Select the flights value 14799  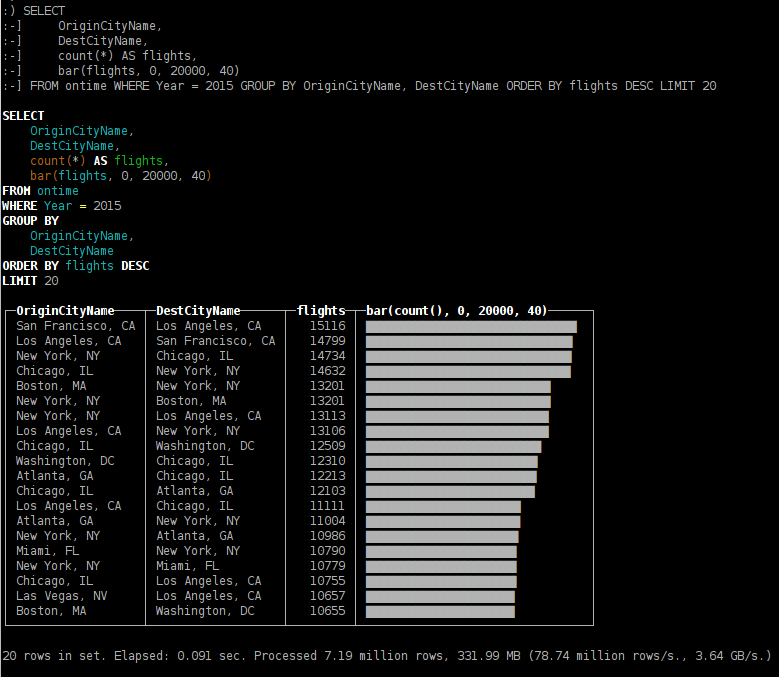(x=327, y=341)
